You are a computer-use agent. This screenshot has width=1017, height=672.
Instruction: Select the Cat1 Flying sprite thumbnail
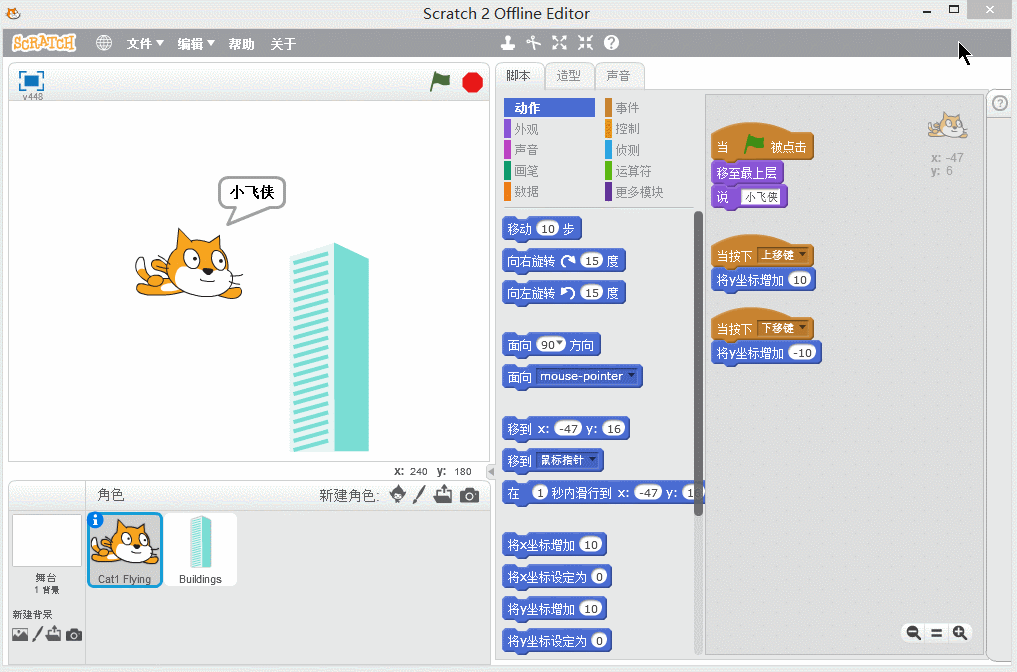pos(125,549)
